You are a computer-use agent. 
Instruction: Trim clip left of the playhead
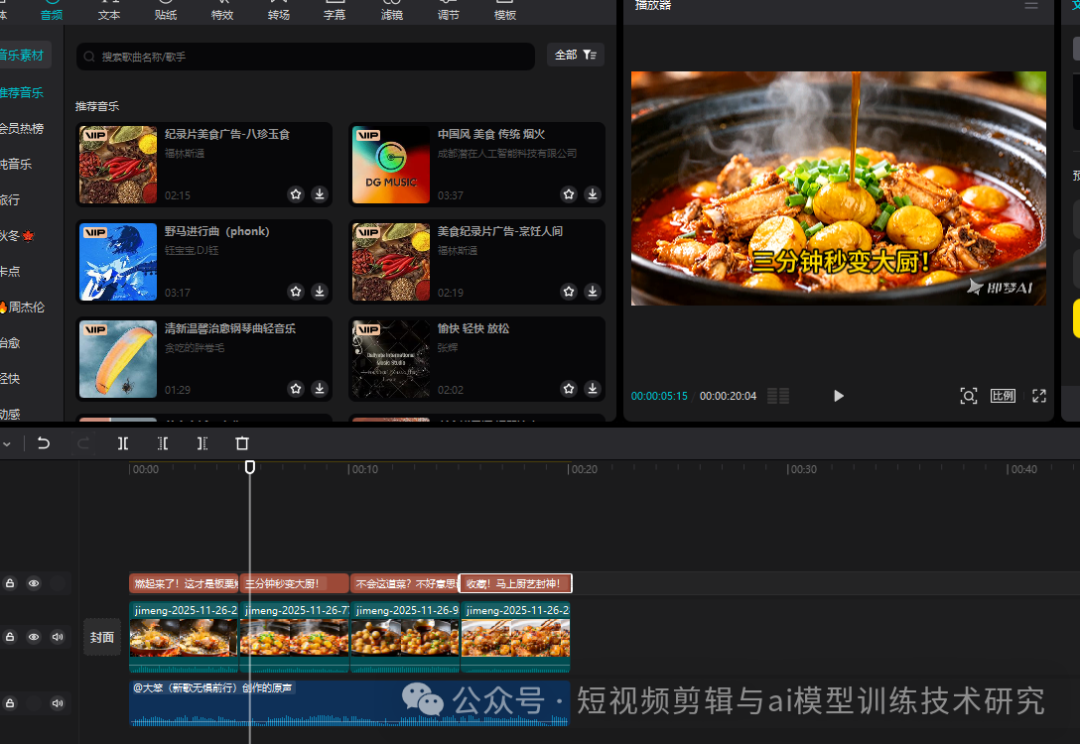pyautogui.click(x=163, y=443)
